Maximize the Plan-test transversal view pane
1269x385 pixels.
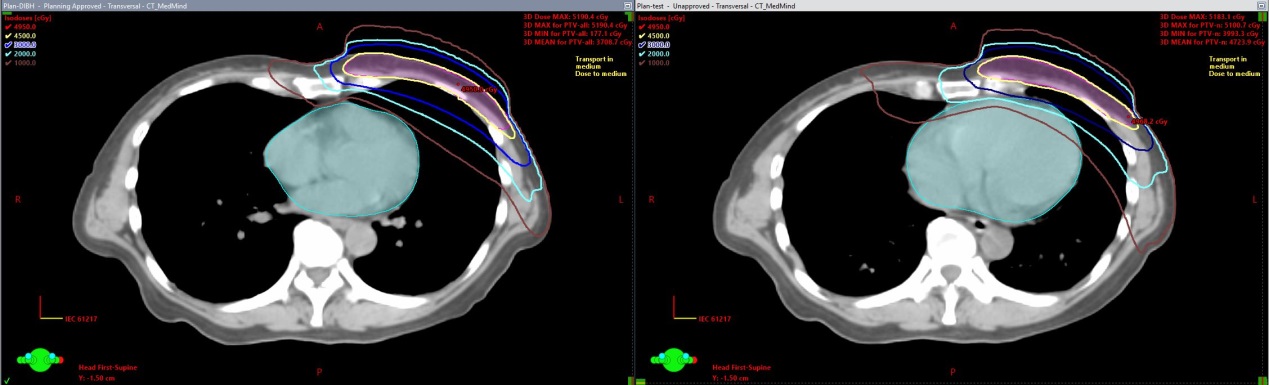1261,6
